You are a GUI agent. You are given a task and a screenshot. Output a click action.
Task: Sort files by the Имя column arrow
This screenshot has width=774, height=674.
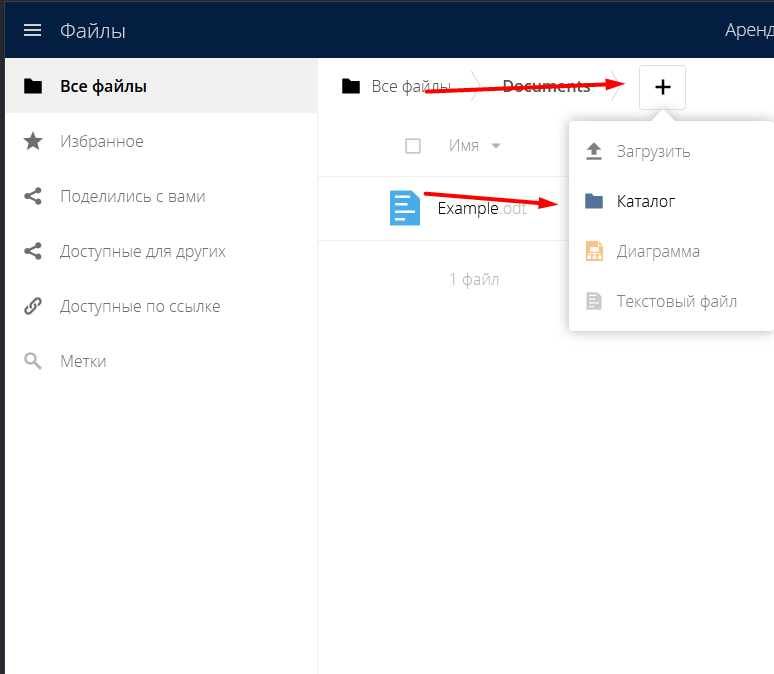[x=496, y=147]
